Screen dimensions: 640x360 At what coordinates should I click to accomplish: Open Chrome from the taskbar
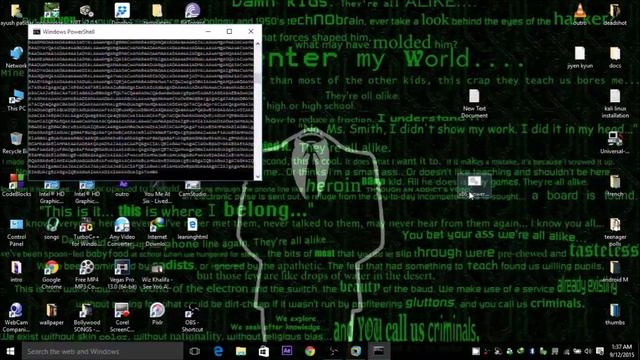(310, 351)
